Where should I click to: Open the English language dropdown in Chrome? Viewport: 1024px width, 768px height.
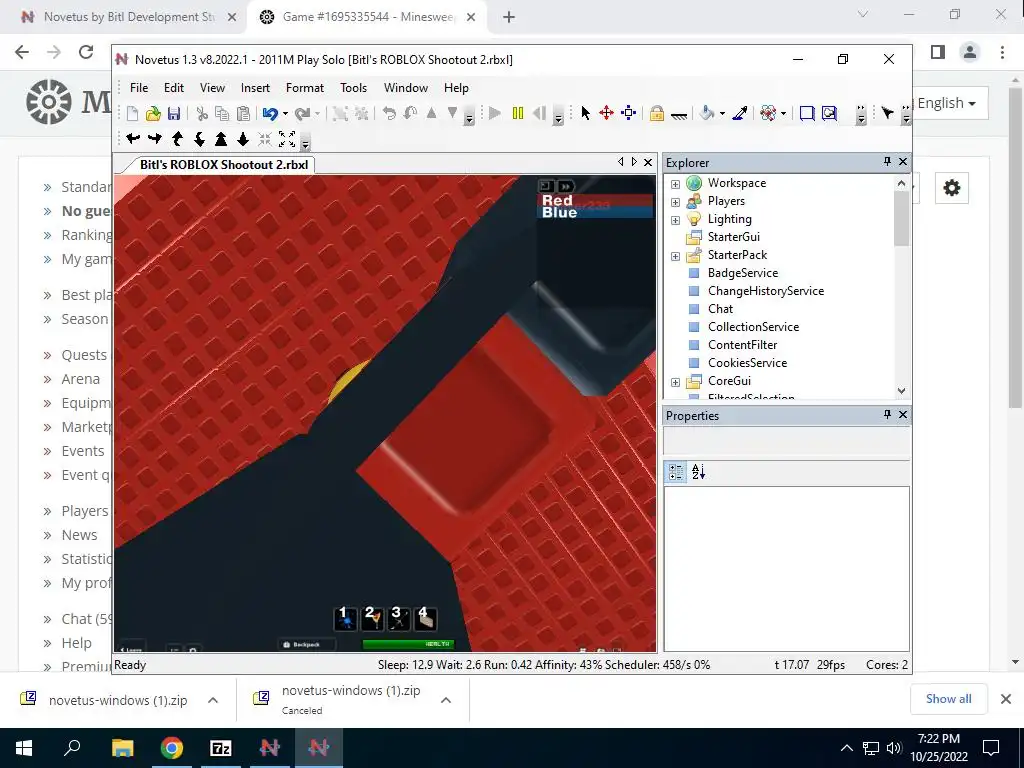pos(946,103)
